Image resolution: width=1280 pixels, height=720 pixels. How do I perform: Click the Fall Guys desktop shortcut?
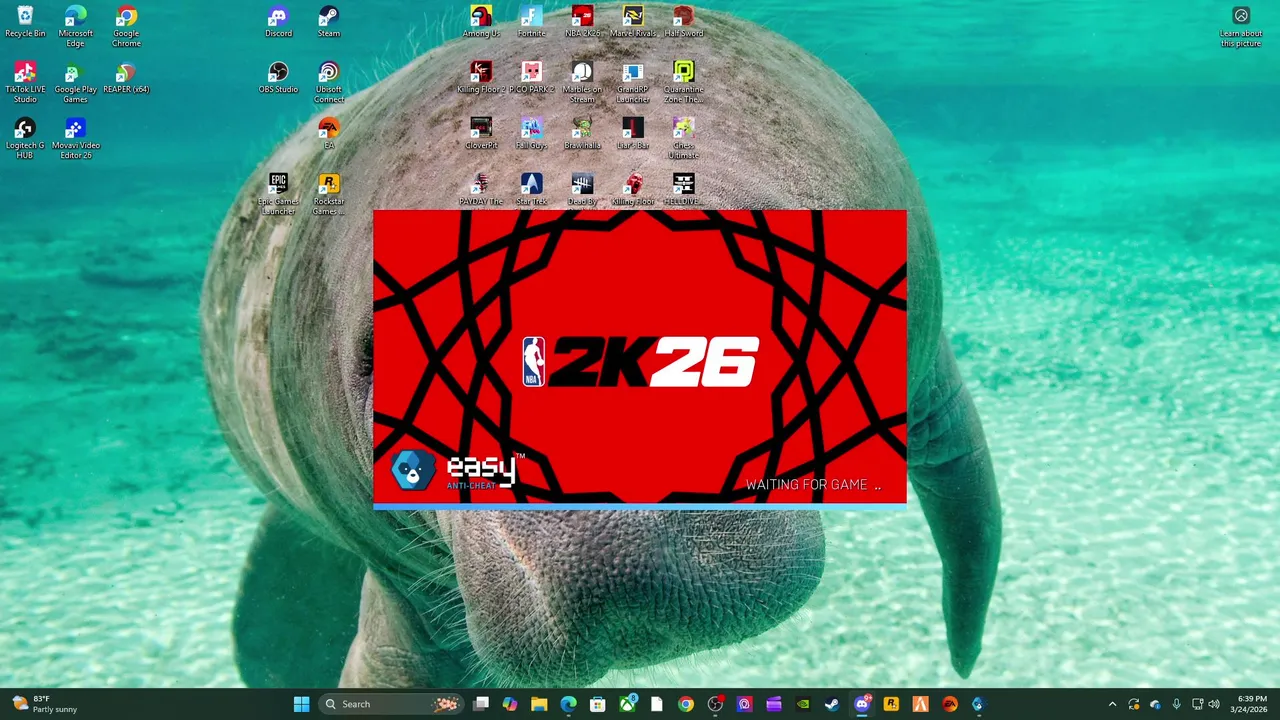532,134
